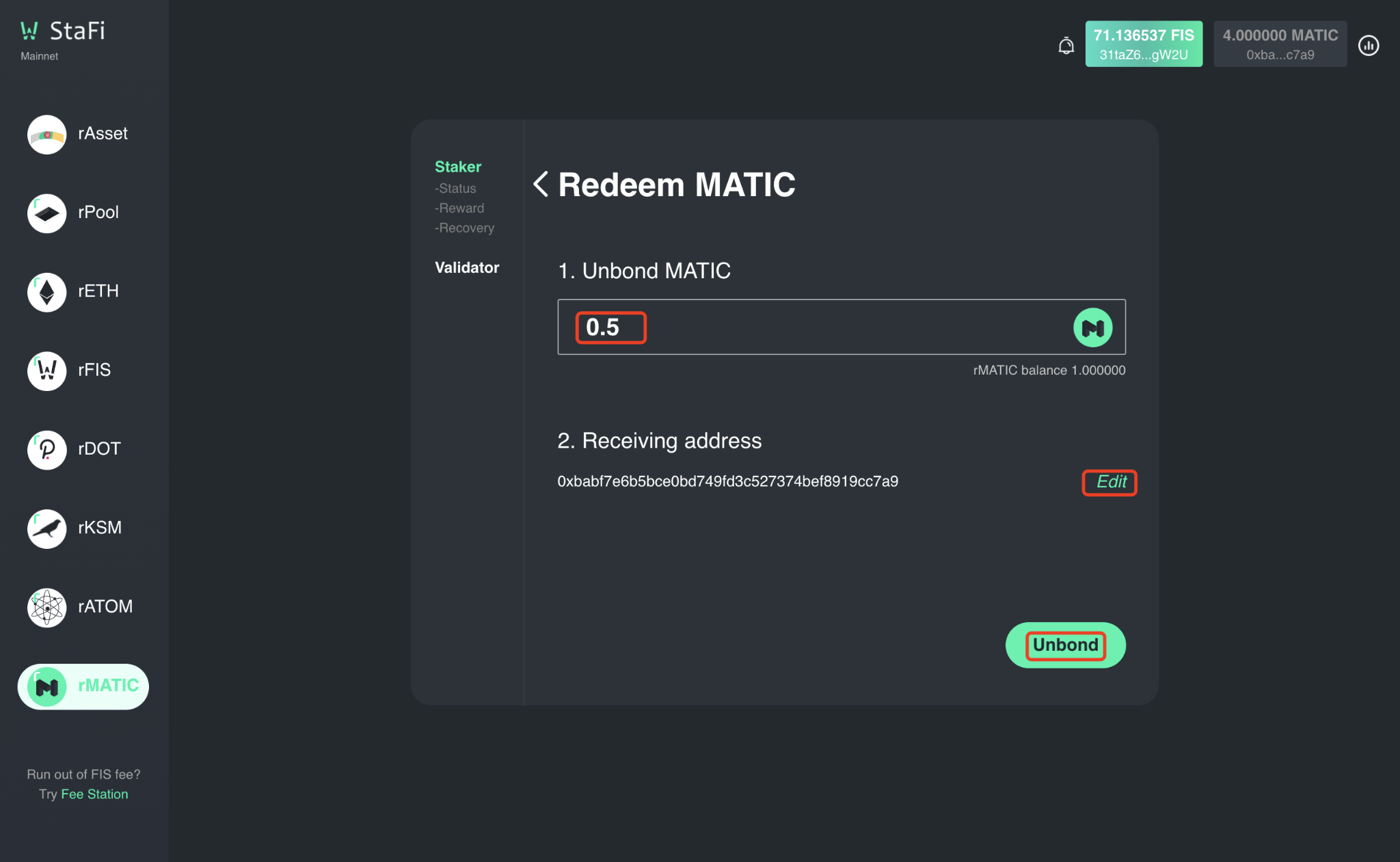Open the rFIS sidebar icon
Screen dimensions: 1400x862
(46, 371)
